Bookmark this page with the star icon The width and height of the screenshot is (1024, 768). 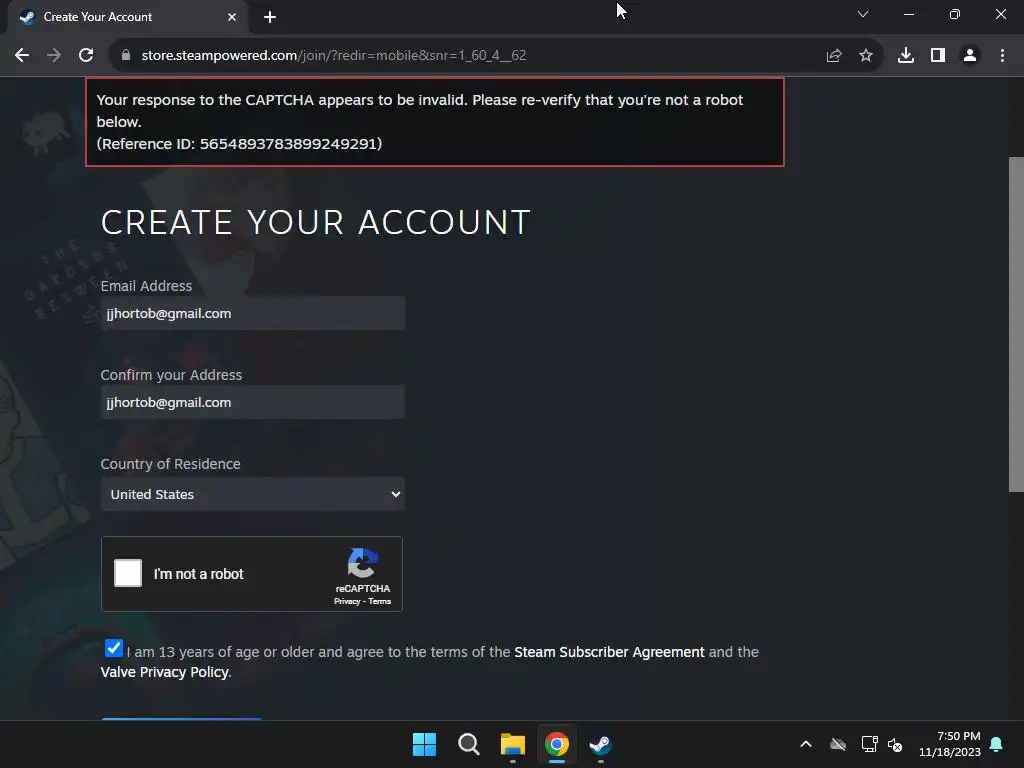866,56
